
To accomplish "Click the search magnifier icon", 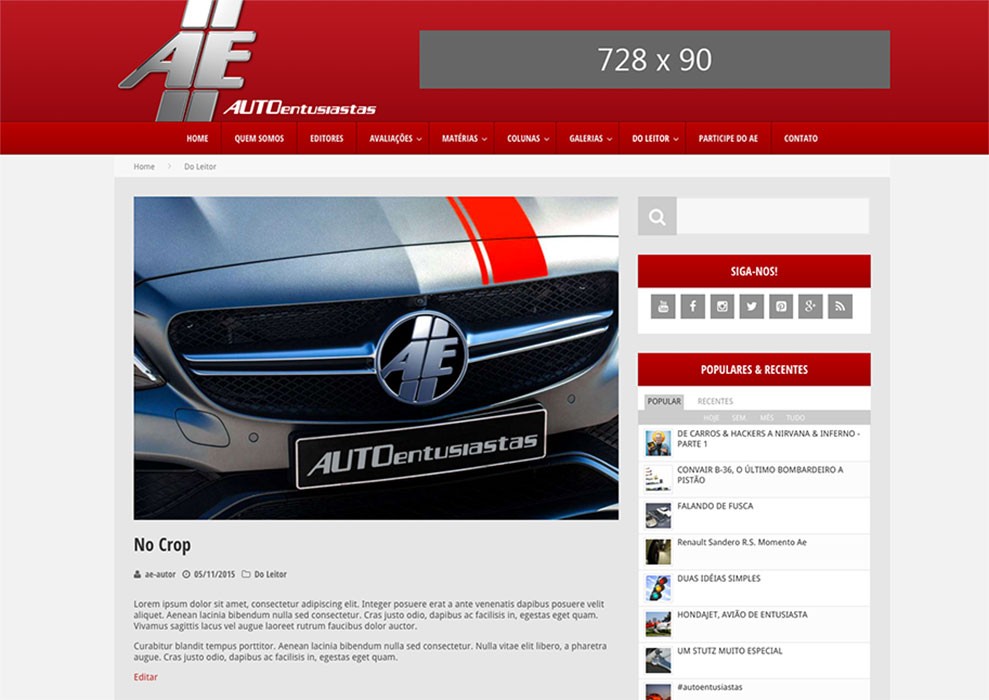I will 657,216.
